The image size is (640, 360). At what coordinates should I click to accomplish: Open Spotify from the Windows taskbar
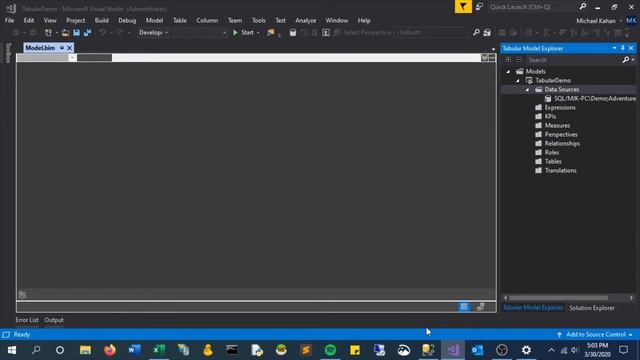click(x=330, y=350)
